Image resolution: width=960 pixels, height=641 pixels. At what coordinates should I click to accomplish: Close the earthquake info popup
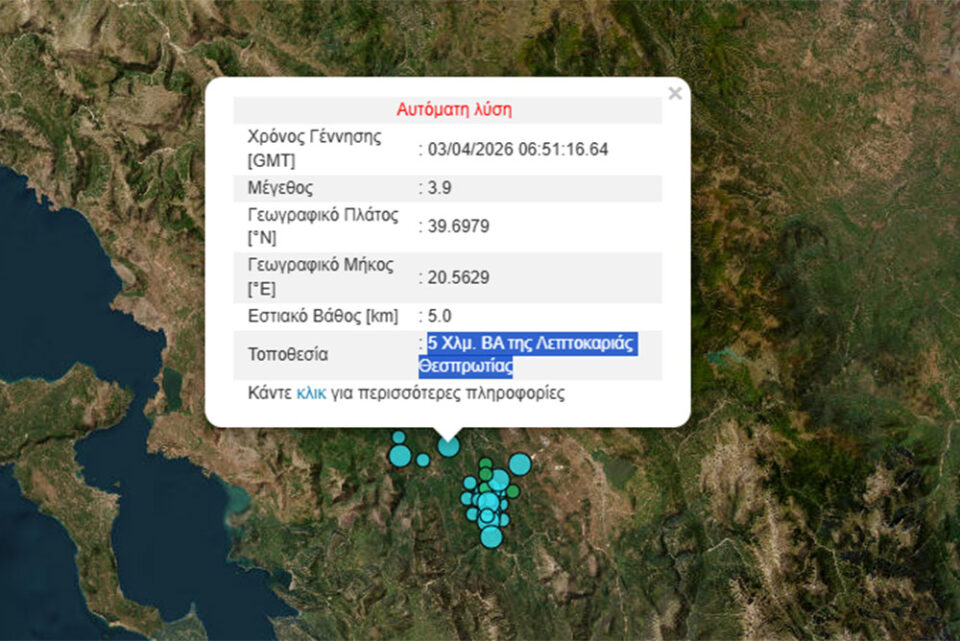coord(675,94)
